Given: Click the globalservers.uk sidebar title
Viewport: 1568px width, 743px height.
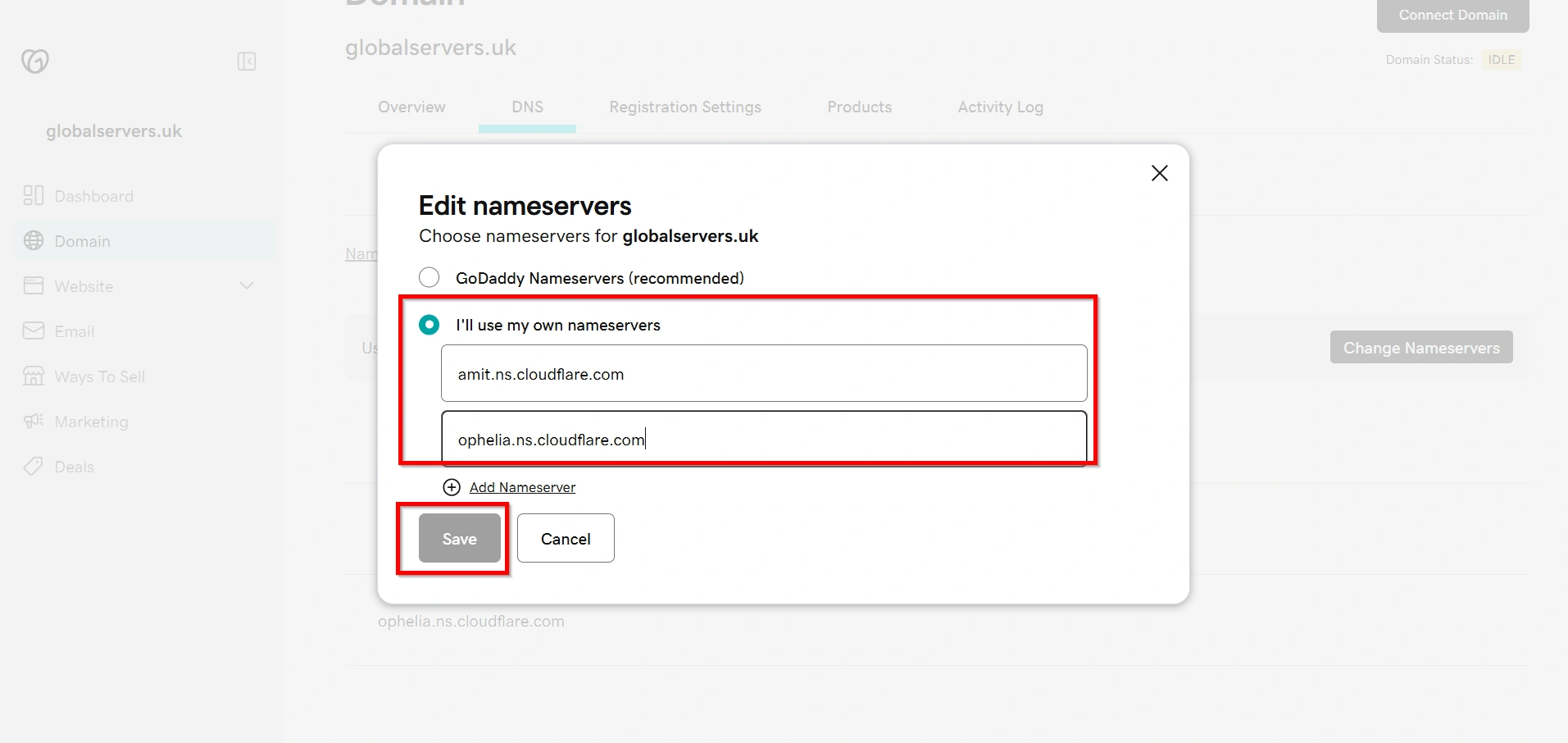Looking at the screenshot, I should pyautogui.click(x=114, y=131).
